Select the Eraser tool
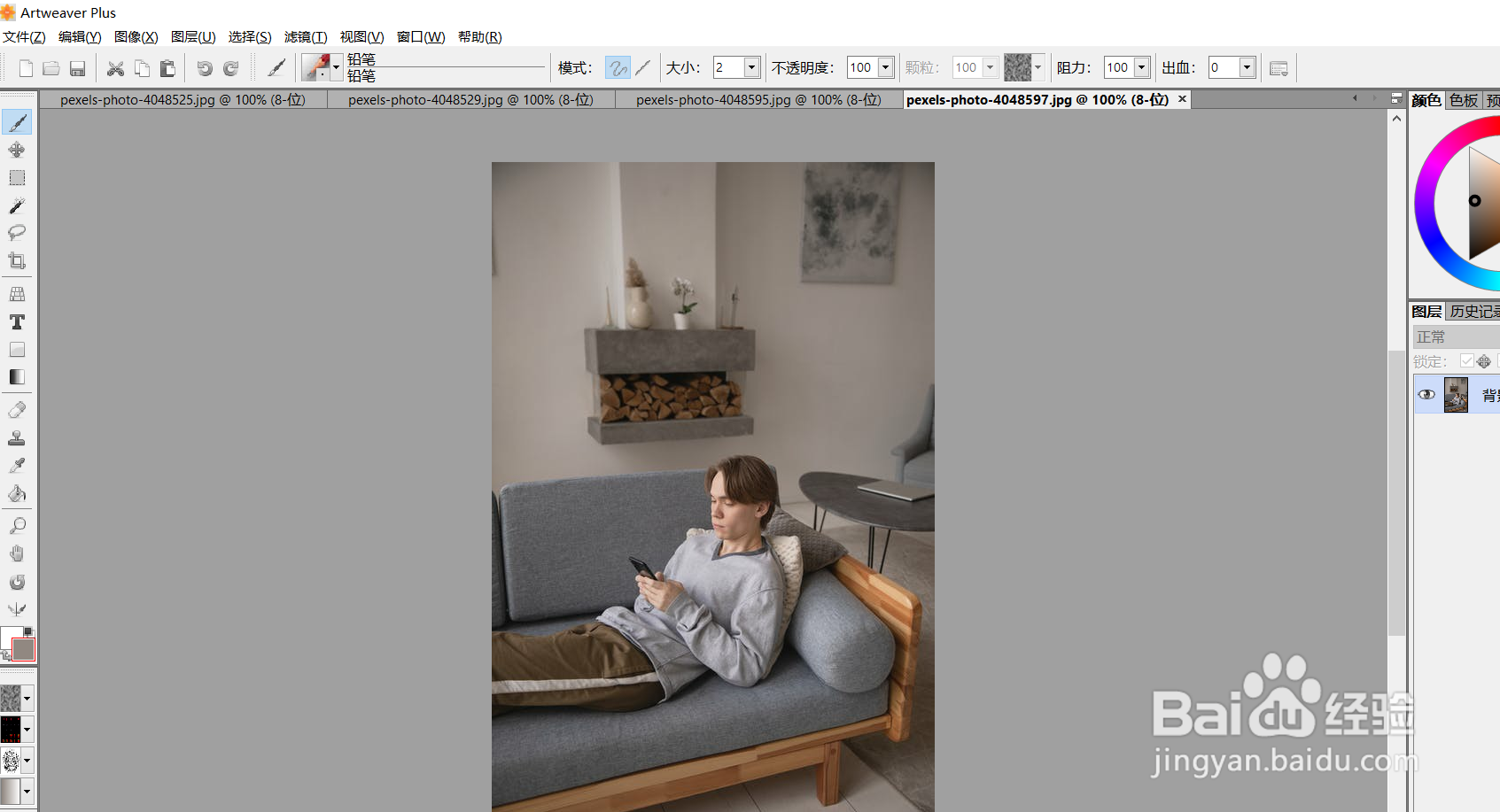This screenshot has height=812, width=1500. [17, 410]
